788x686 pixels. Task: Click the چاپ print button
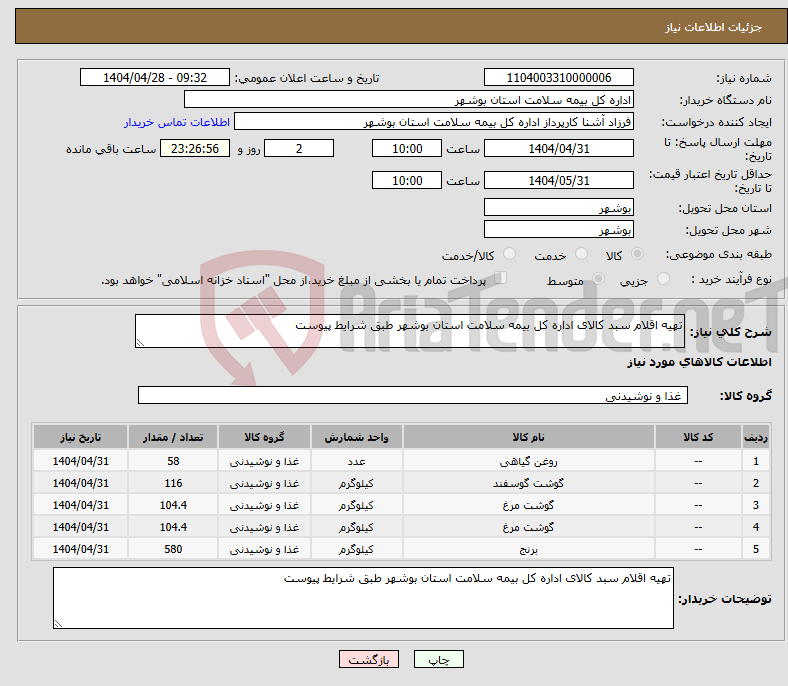click(x=439, y=659)
